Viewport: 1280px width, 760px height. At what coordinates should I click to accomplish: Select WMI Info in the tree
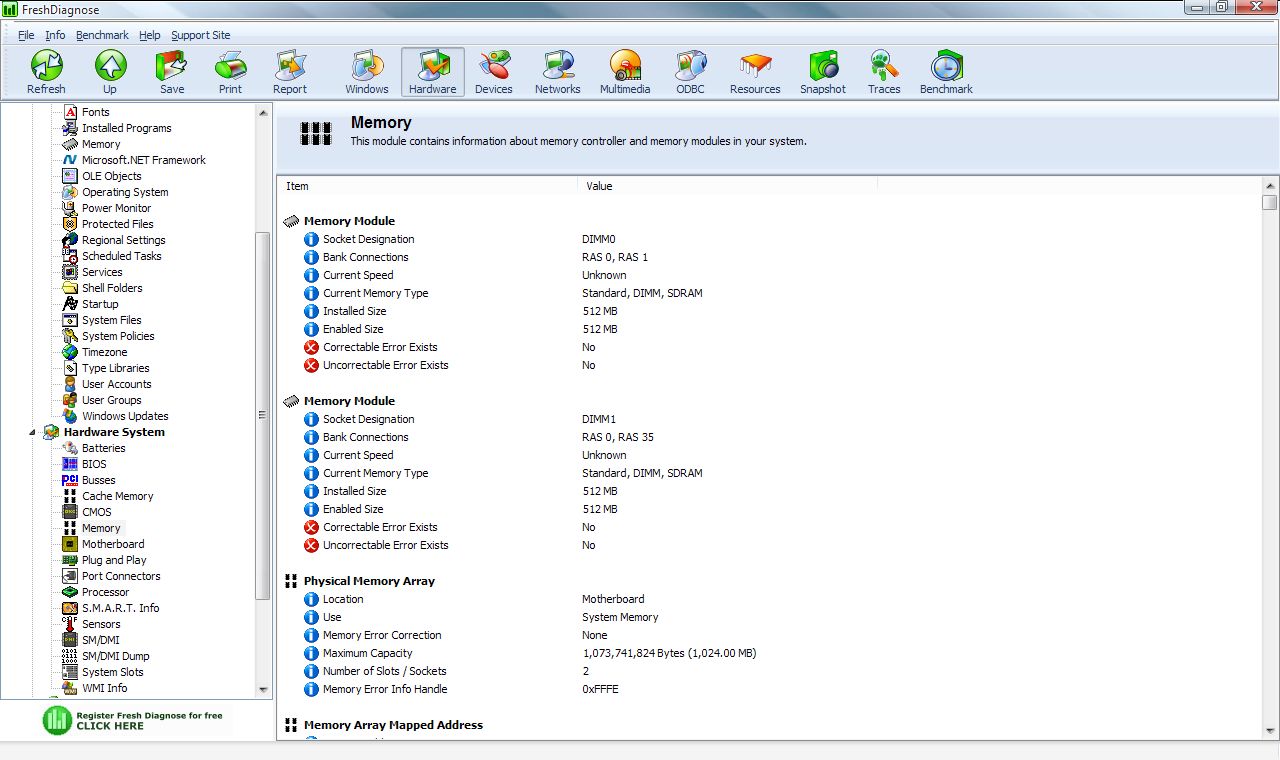pyautogui.click(x=105, y=688)
